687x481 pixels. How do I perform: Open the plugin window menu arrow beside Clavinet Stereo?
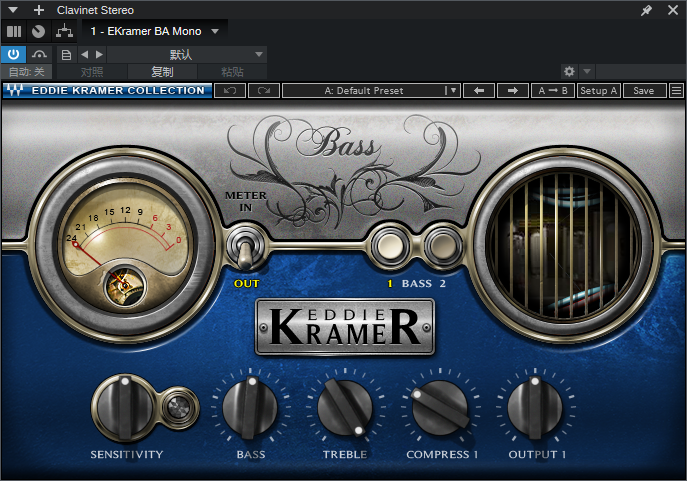(13, 10)
